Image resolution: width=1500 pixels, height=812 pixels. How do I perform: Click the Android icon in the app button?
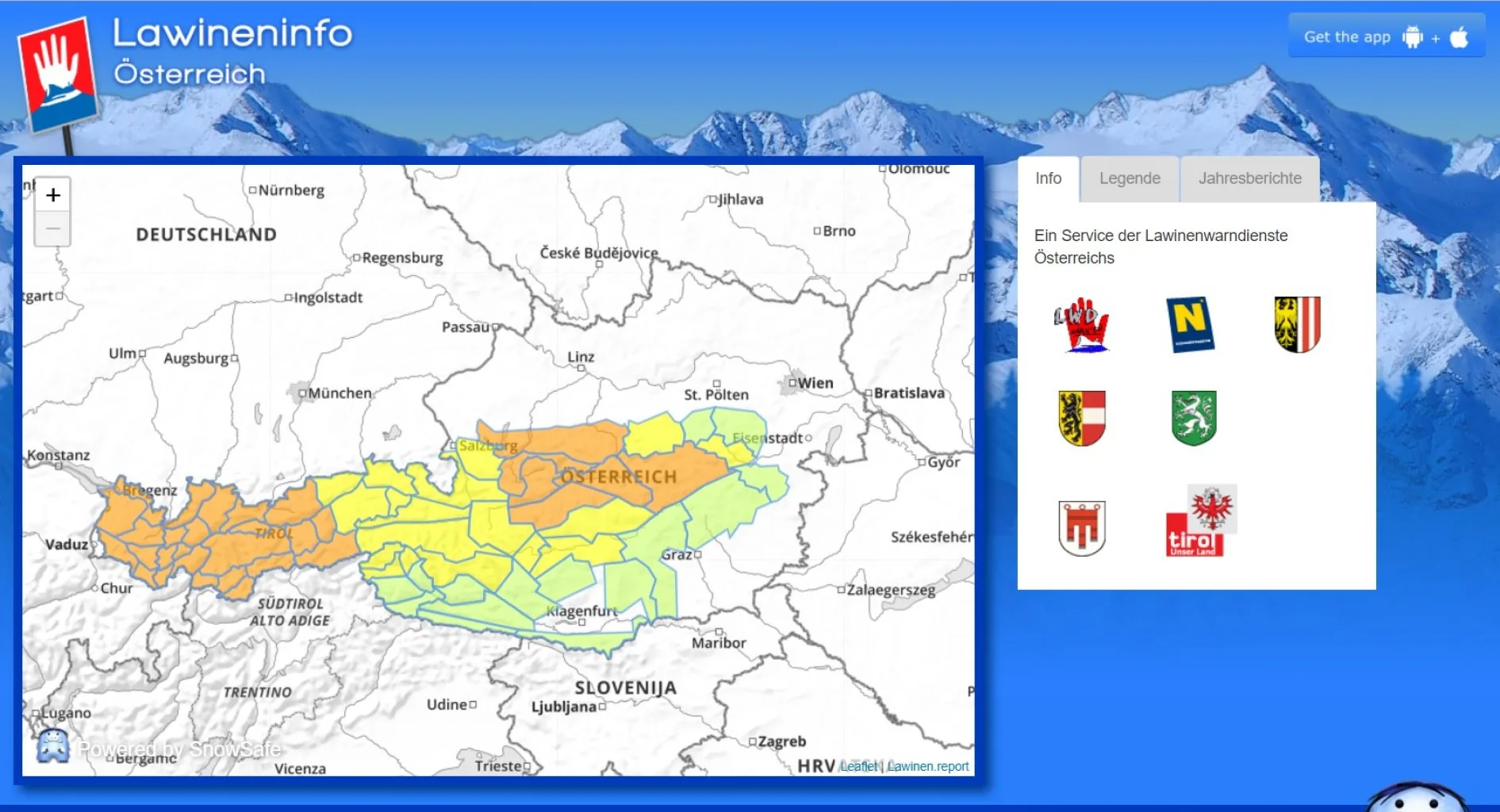[x=1412, y=37]
